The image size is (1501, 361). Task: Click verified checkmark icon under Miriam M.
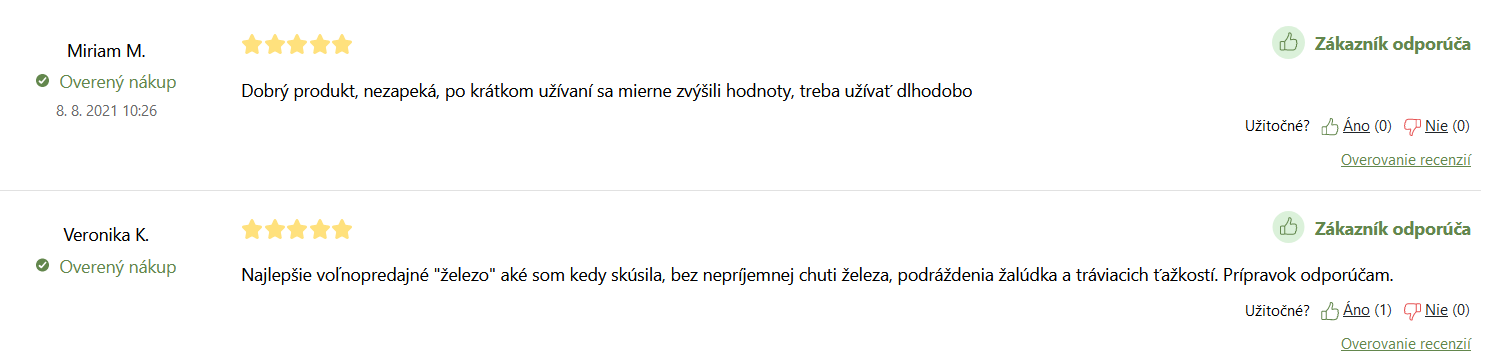coord(43,81)
